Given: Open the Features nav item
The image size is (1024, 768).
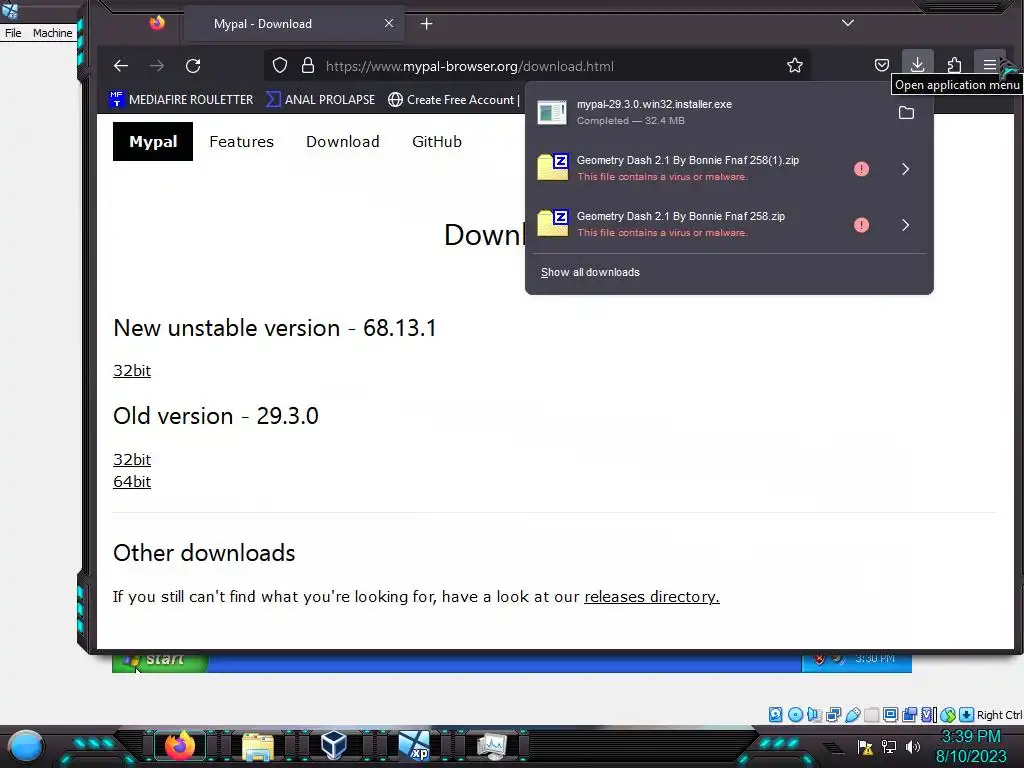Looking at the screenshot, I should (242, 141).
